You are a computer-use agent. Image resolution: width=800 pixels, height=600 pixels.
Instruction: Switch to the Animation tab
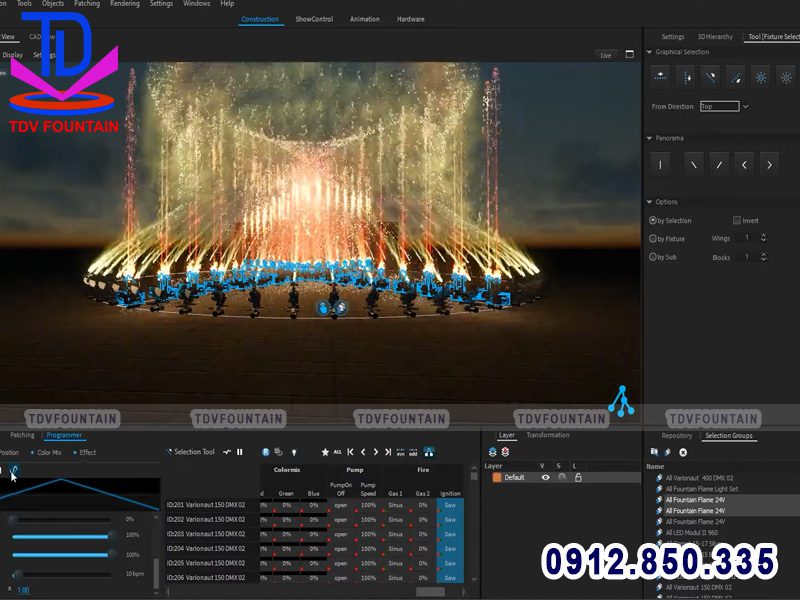click(x=365, y=19)
